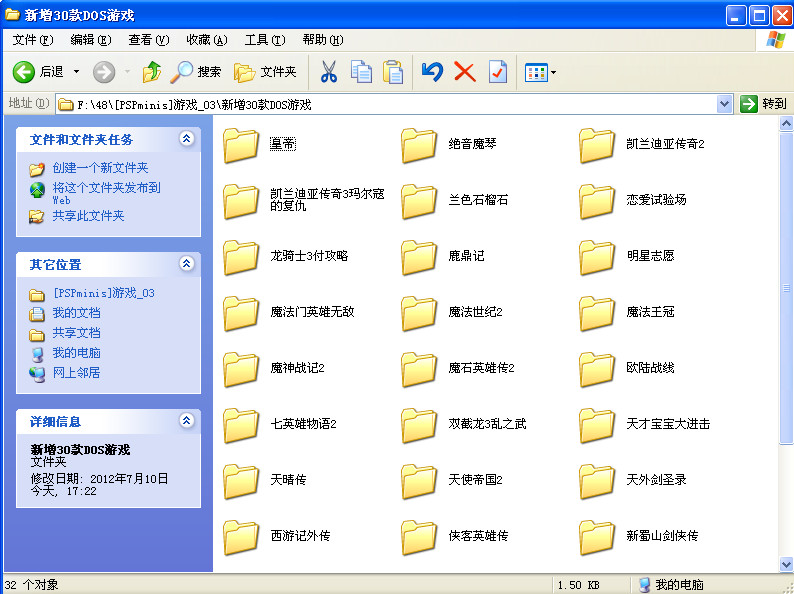Click the 天外剑圣录 folder name
This screenshot has width=794, height=594.
pos(656,480)
